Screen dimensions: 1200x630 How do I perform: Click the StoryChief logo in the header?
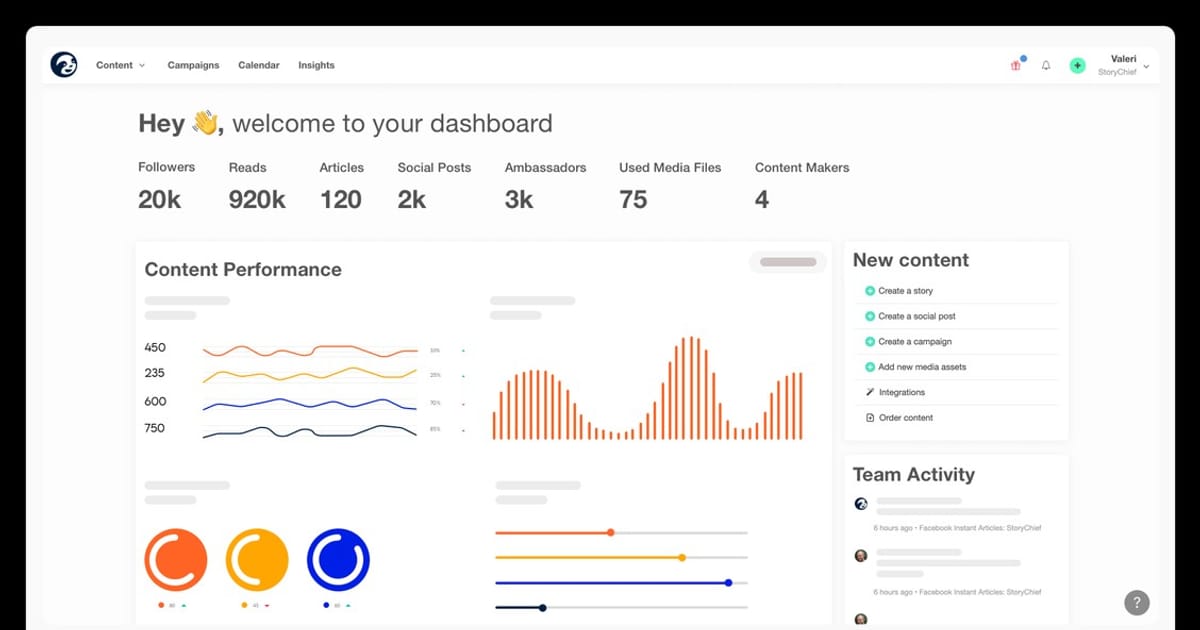64,65
